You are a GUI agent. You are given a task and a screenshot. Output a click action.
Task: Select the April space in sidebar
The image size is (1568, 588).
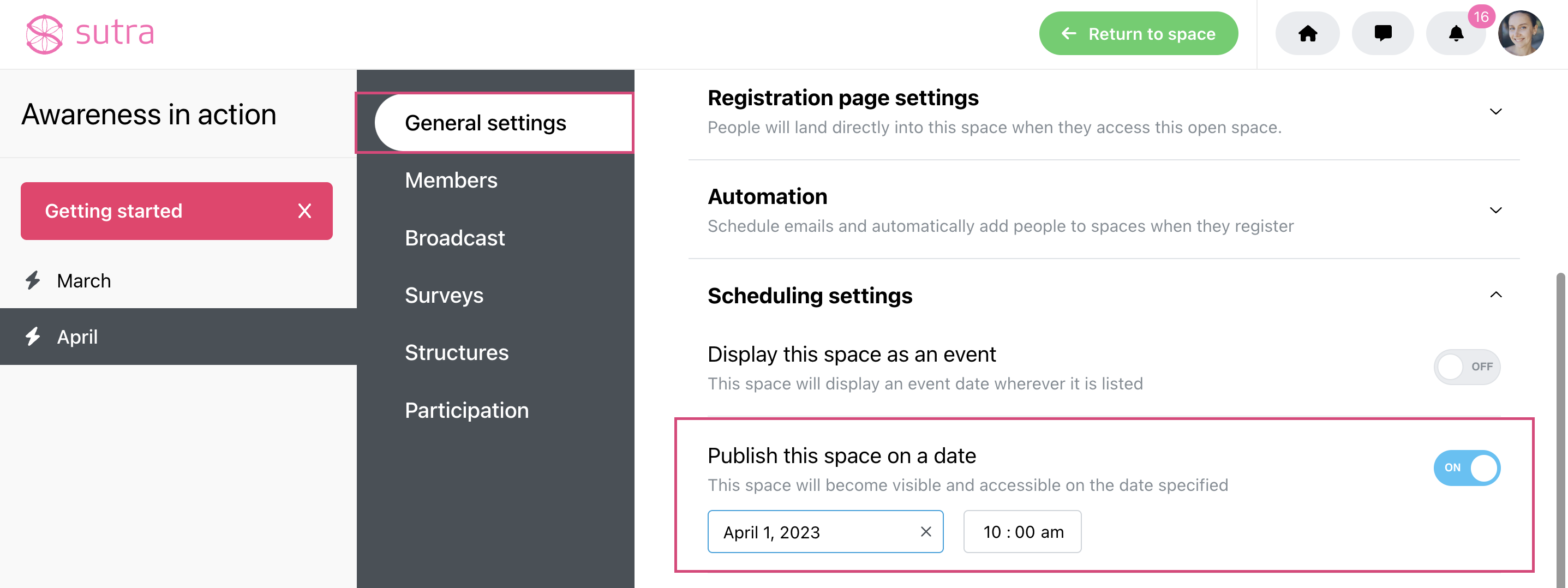pyautogui.click(x=178, y=337)
